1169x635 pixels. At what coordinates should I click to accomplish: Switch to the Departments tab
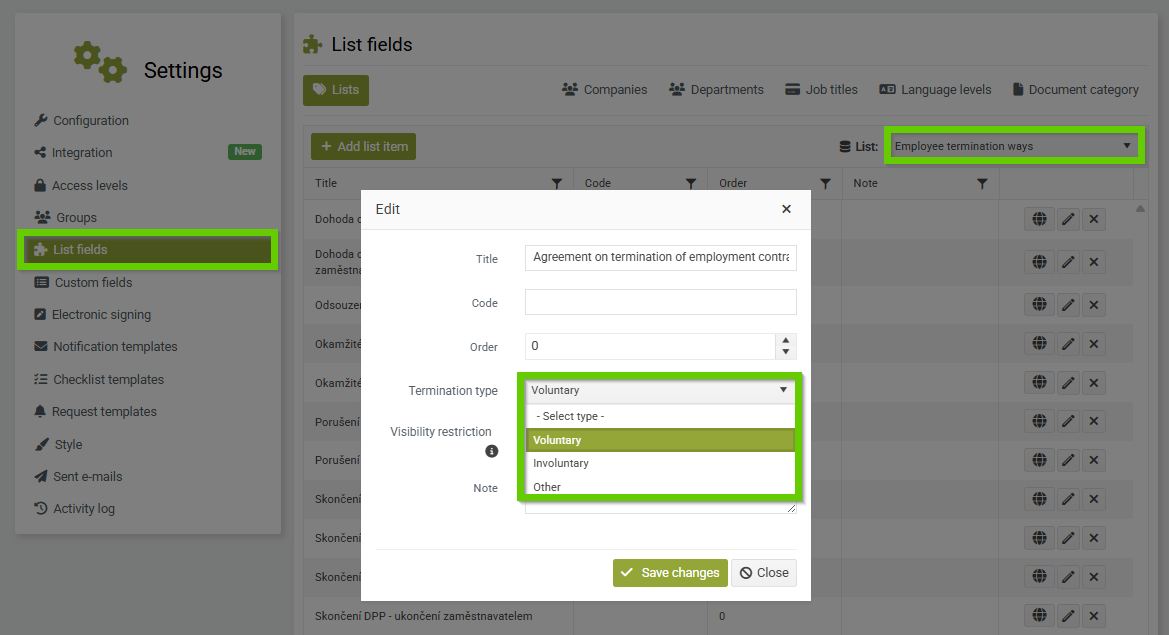pos(716,90)
